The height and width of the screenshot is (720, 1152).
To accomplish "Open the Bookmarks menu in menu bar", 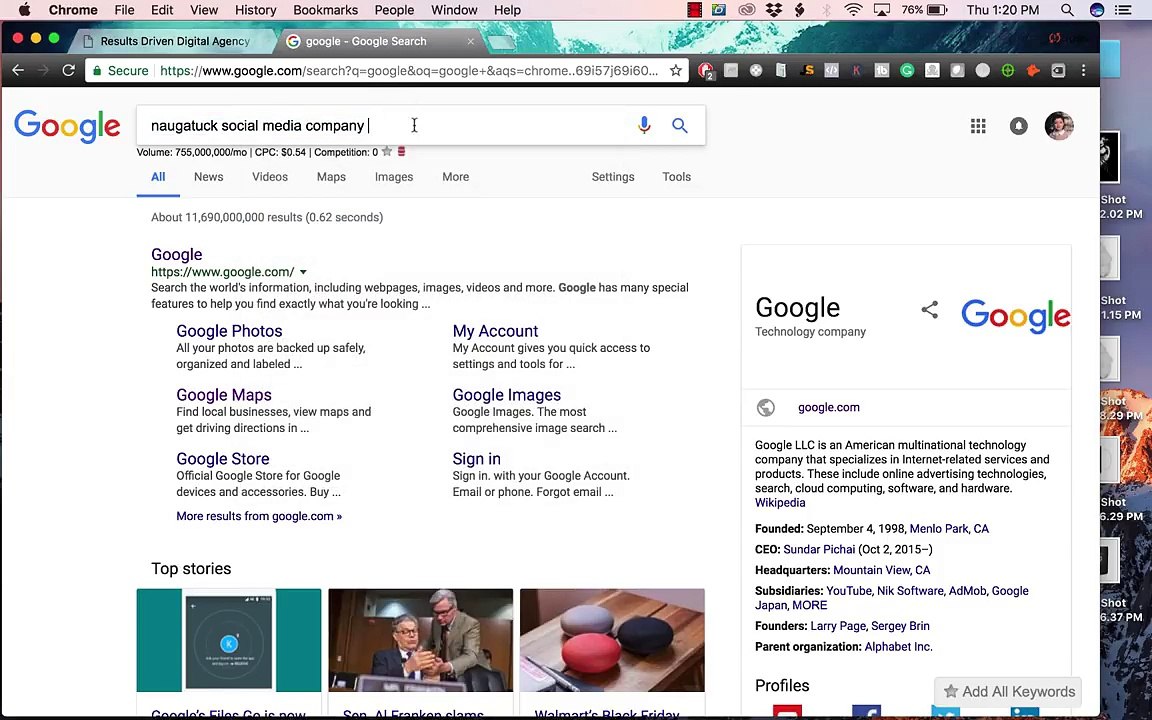I will pyautogui.click(x=325, y=10).
